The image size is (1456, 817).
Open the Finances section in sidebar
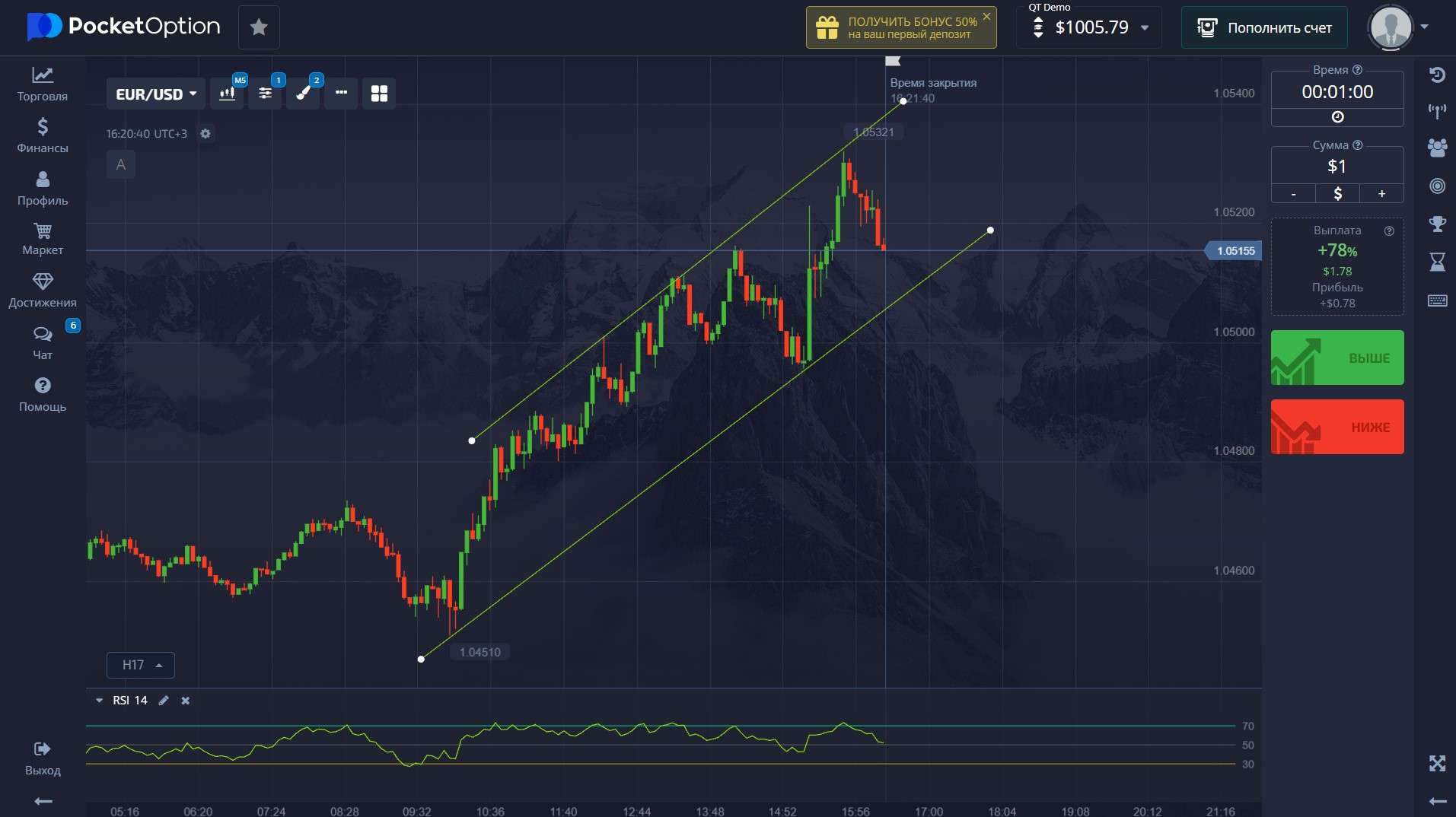pyautogui.click(x=43, y=136)
